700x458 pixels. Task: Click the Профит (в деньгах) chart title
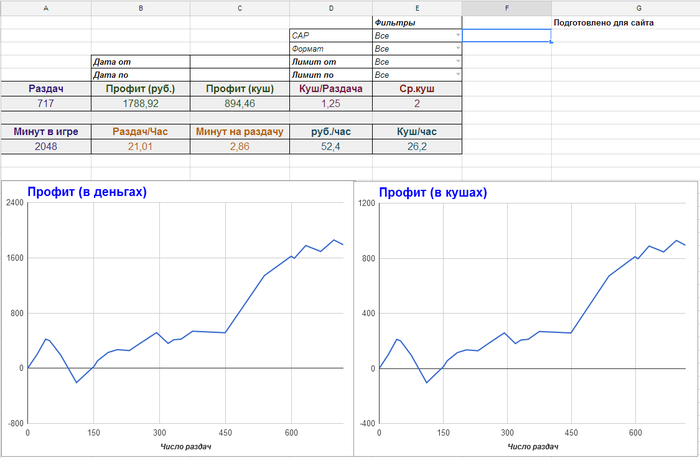(87, 192)
